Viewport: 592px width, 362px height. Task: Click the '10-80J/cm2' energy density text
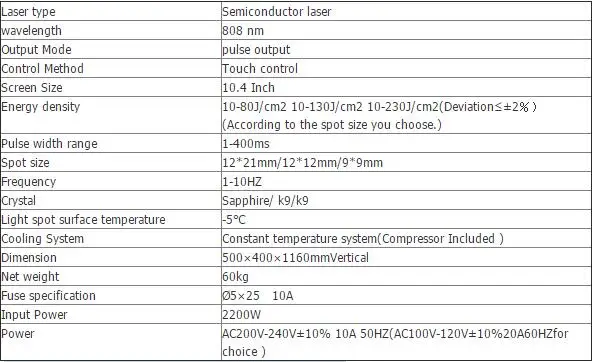coord(254,106)
